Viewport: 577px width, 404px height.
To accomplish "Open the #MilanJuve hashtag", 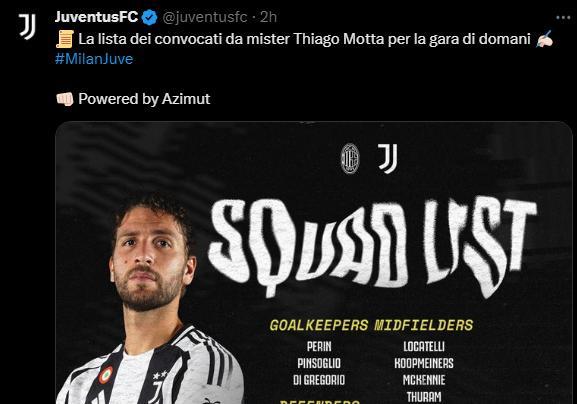I will click(94, 59).
